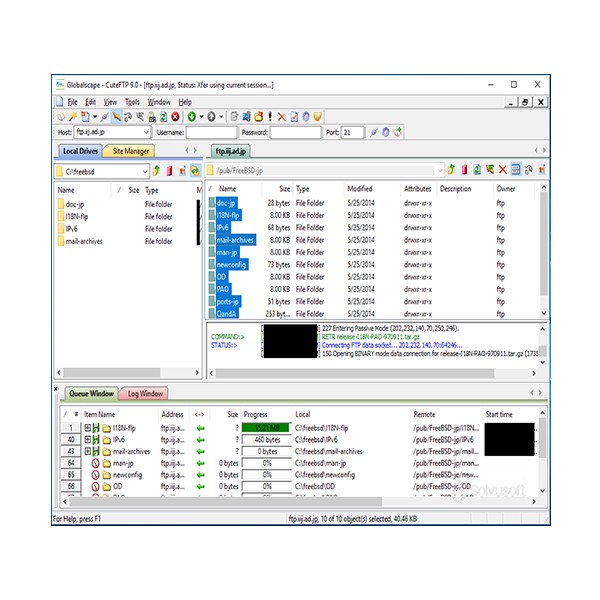This screenshot has width=600, height=600.
Task: Click the black exclamation mark Execute icon
Action: point(270,117)
